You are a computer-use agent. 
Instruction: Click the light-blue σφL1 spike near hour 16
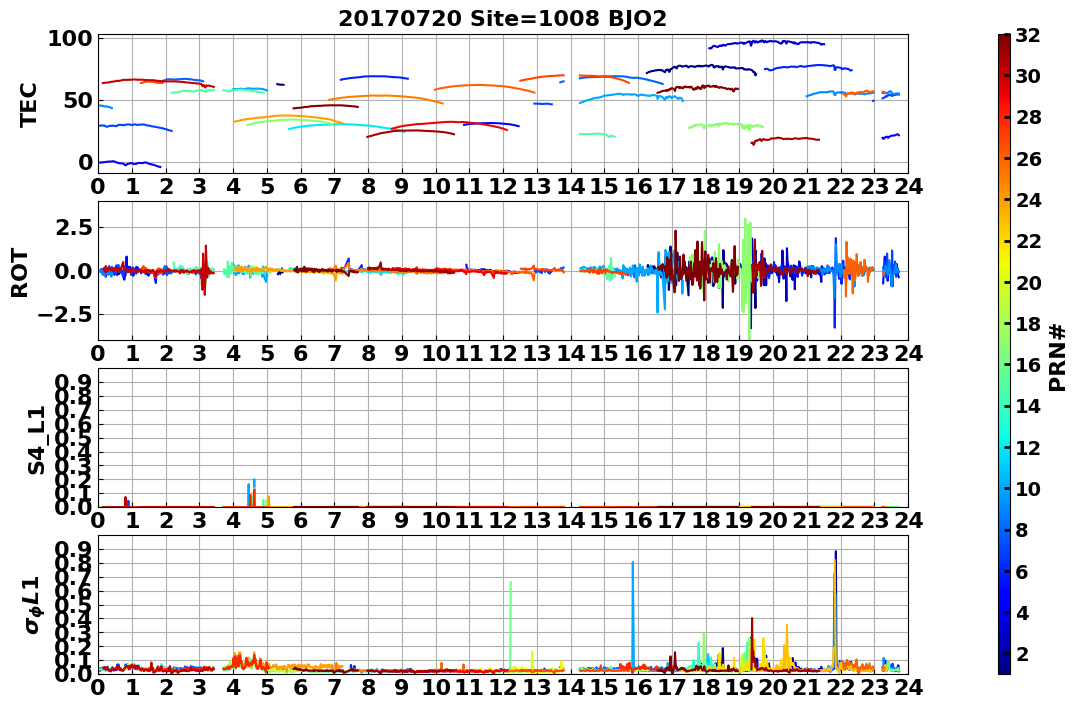(x=633, y=614)
